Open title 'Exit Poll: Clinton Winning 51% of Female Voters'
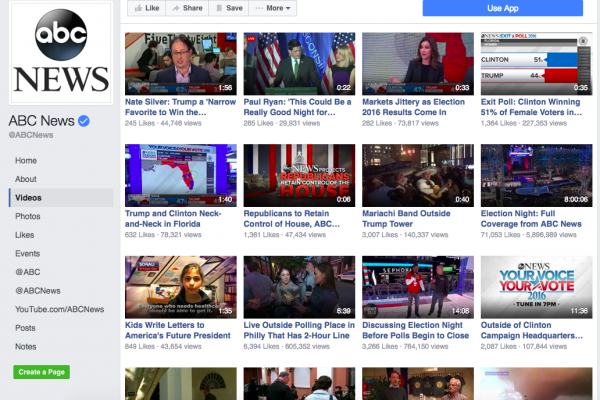 tap(531, 107)
